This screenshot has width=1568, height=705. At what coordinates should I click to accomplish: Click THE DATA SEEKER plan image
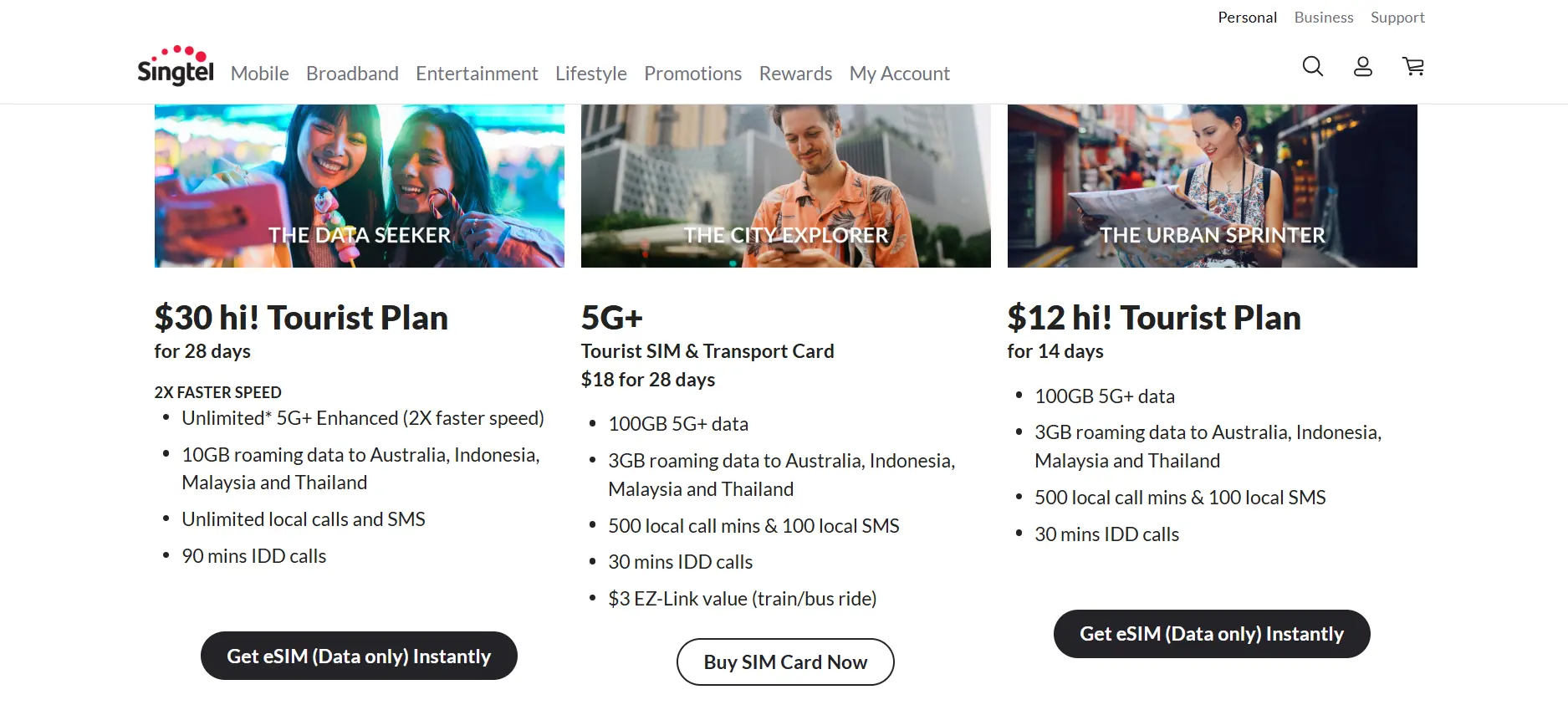click(x=358, y=184)
